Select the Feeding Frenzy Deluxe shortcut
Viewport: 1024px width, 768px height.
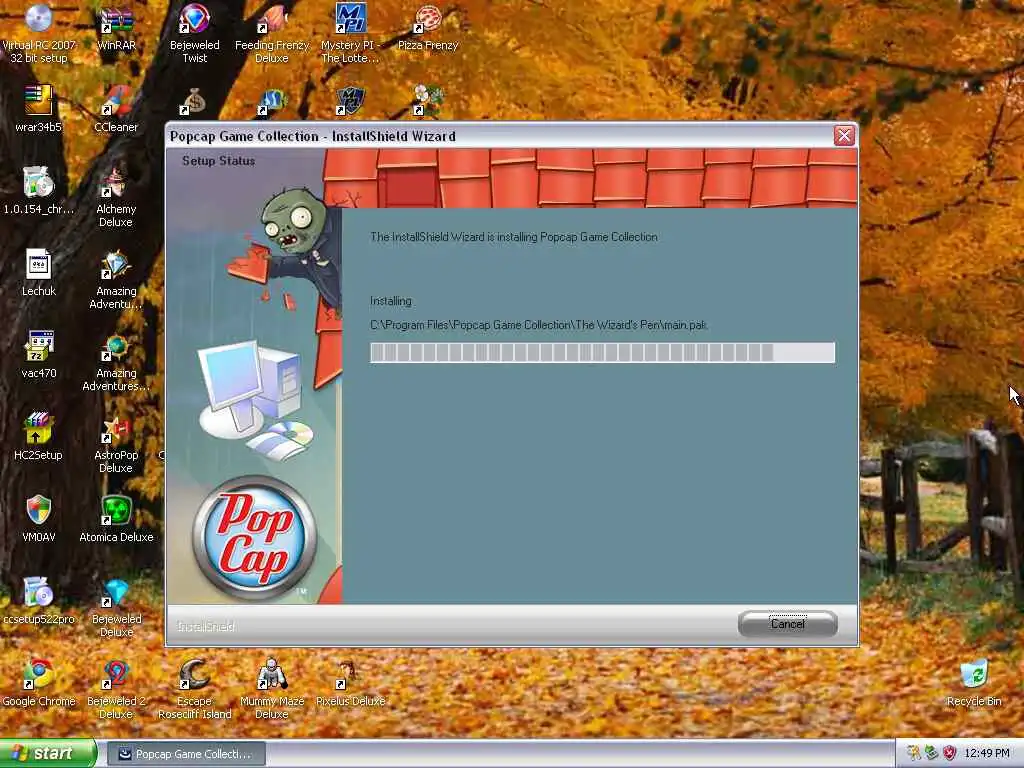click(272, 33)
